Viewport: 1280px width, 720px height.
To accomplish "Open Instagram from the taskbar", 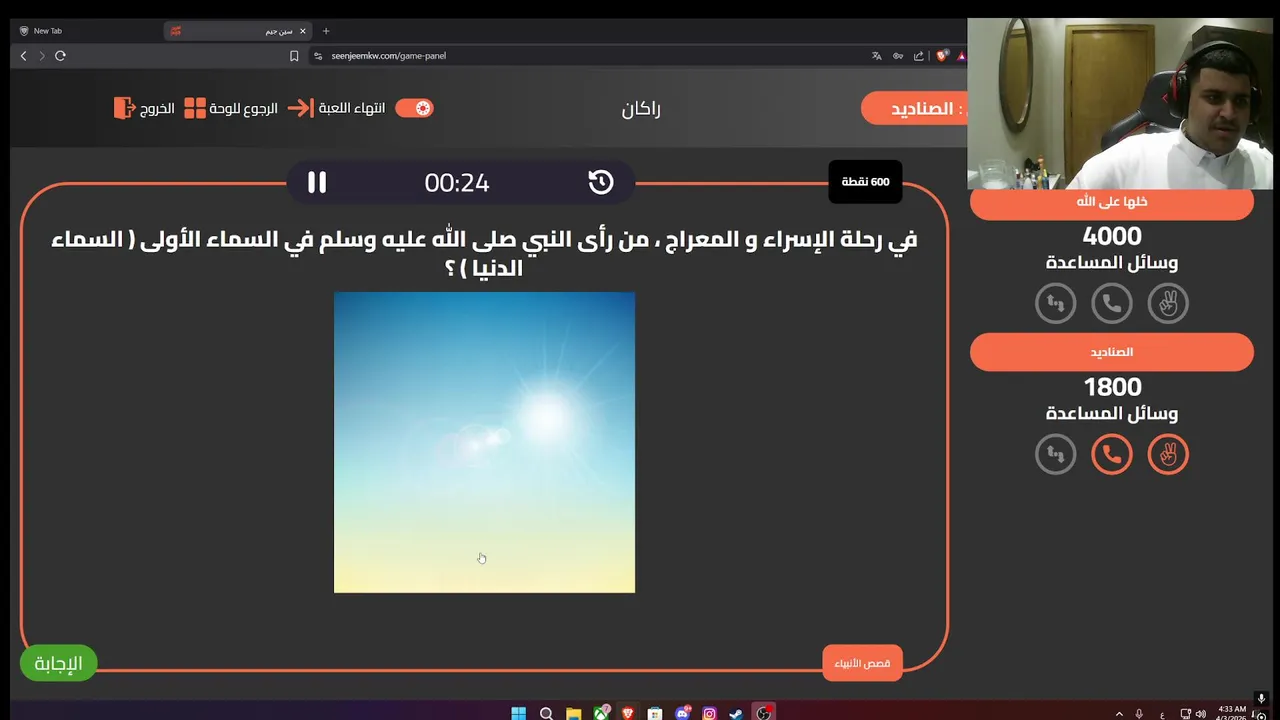I will pyautogui.click(x=710, y=713).
